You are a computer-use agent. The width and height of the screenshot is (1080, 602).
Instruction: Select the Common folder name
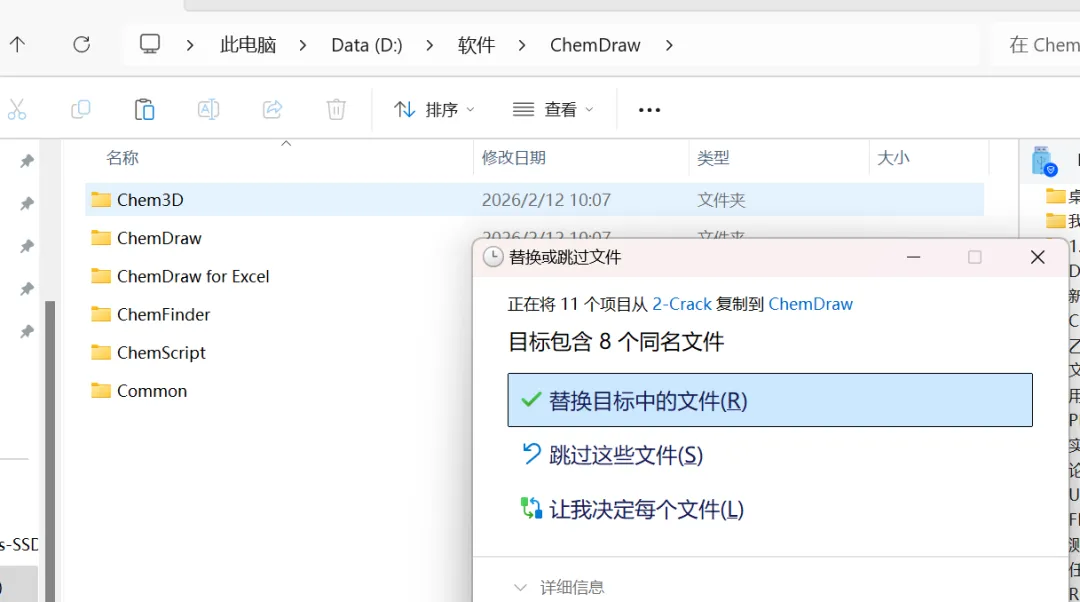(152, 391)
